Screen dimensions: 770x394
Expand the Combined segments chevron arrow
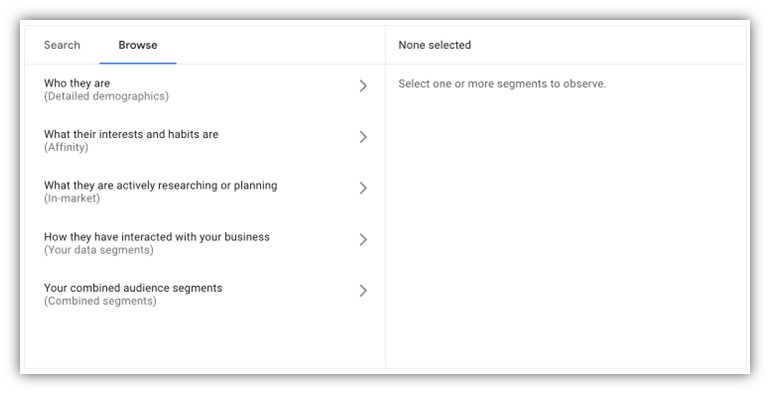coord(363,291)
